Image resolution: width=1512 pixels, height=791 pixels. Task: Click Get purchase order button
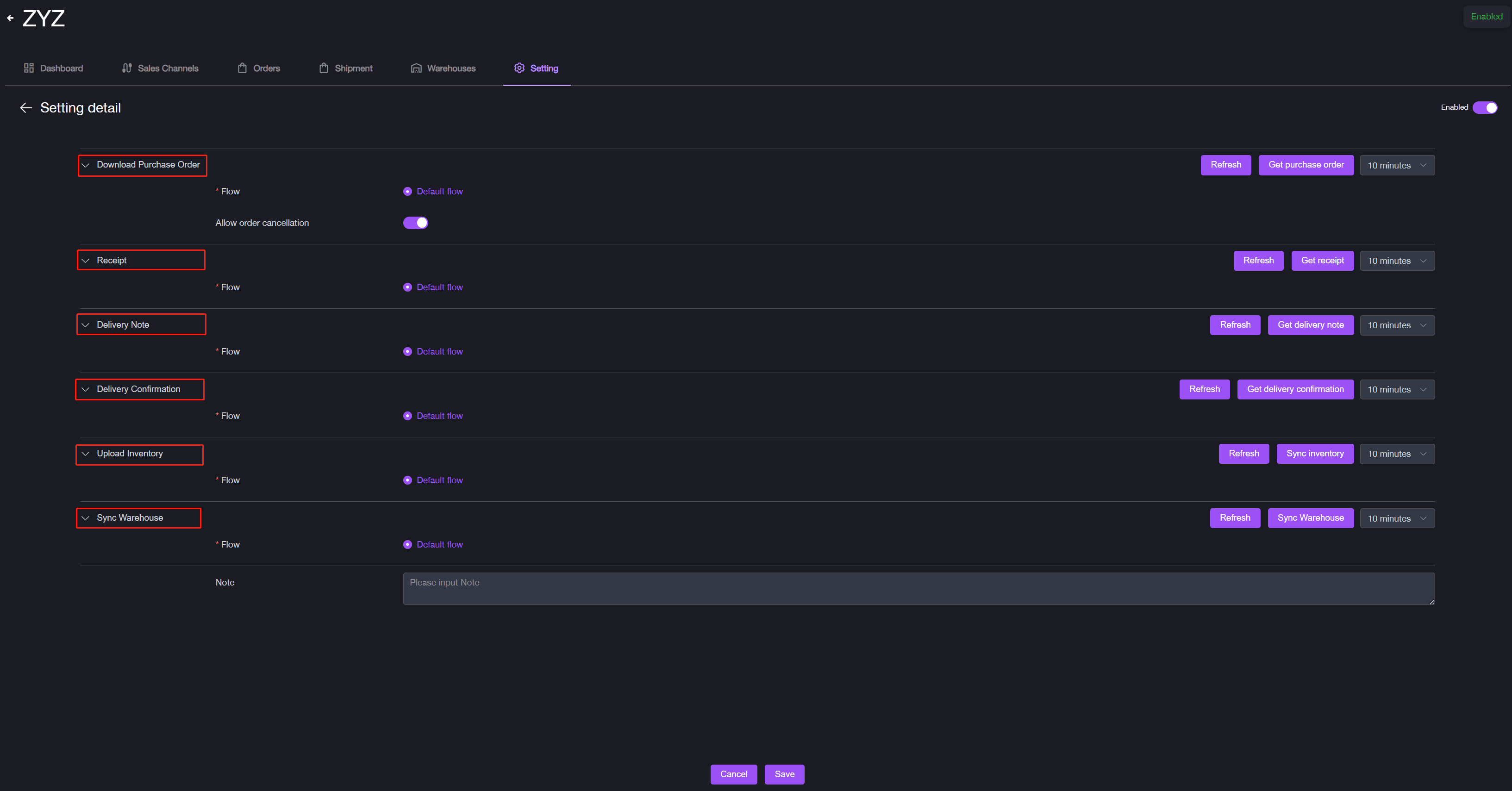point(1305,165)
